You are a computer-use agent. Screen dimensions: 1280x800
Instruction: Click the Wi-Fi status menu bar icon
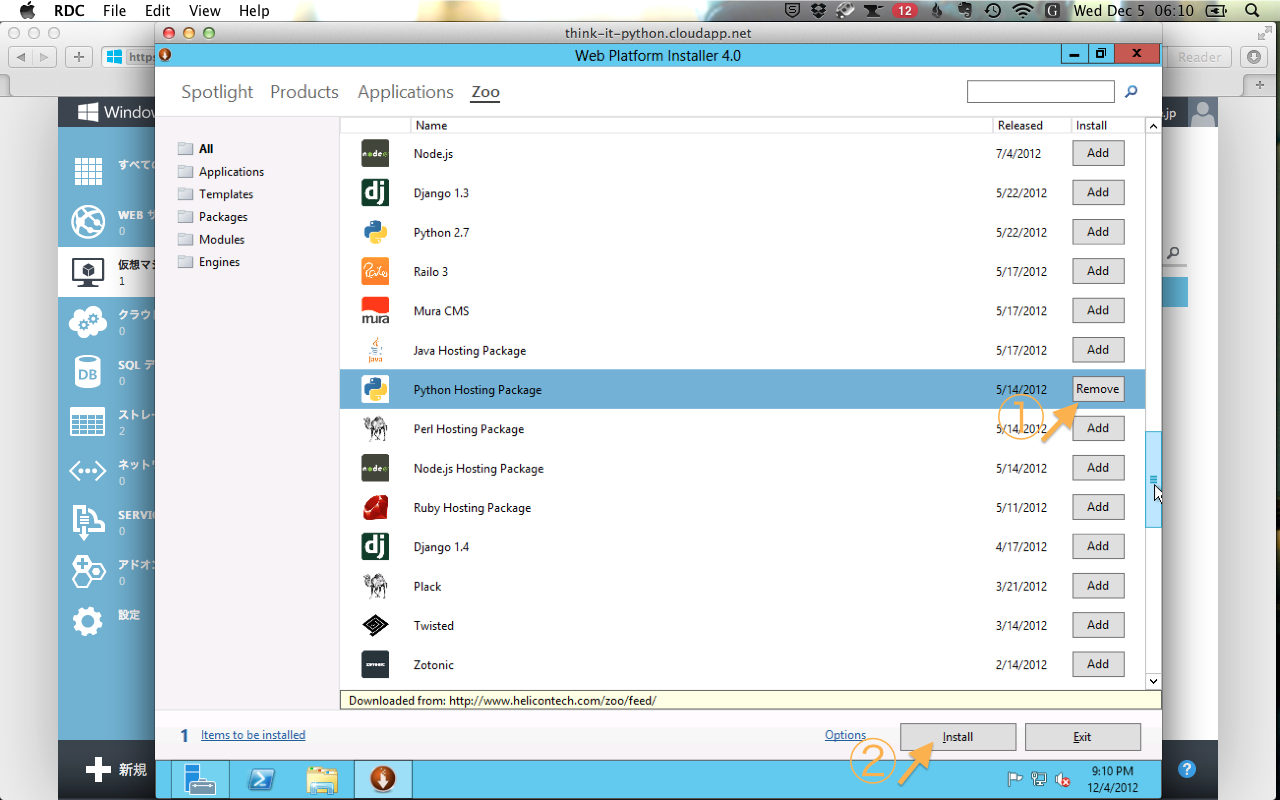coord(1022,11)
